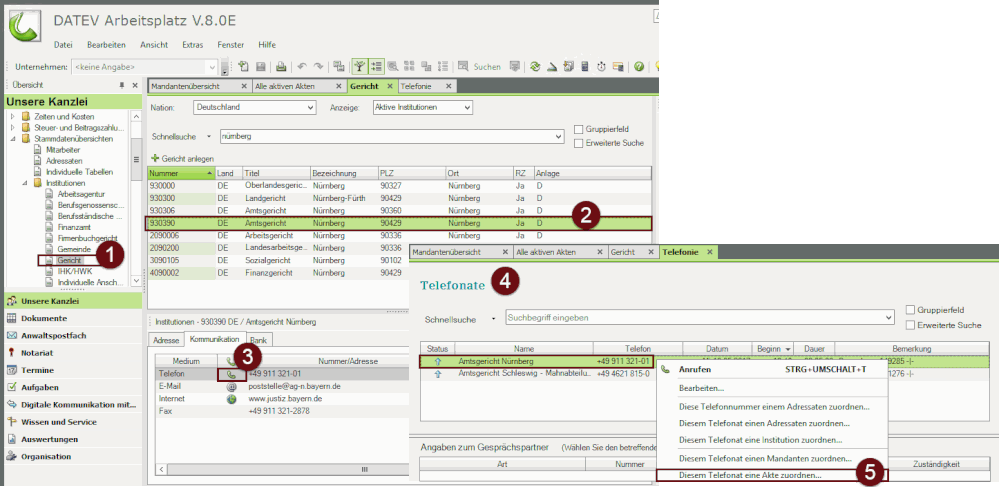Viewport: 999px width, 487px height.
Task: Click the Notariat icon in the sidebar
Action: (x=11, y=353)
